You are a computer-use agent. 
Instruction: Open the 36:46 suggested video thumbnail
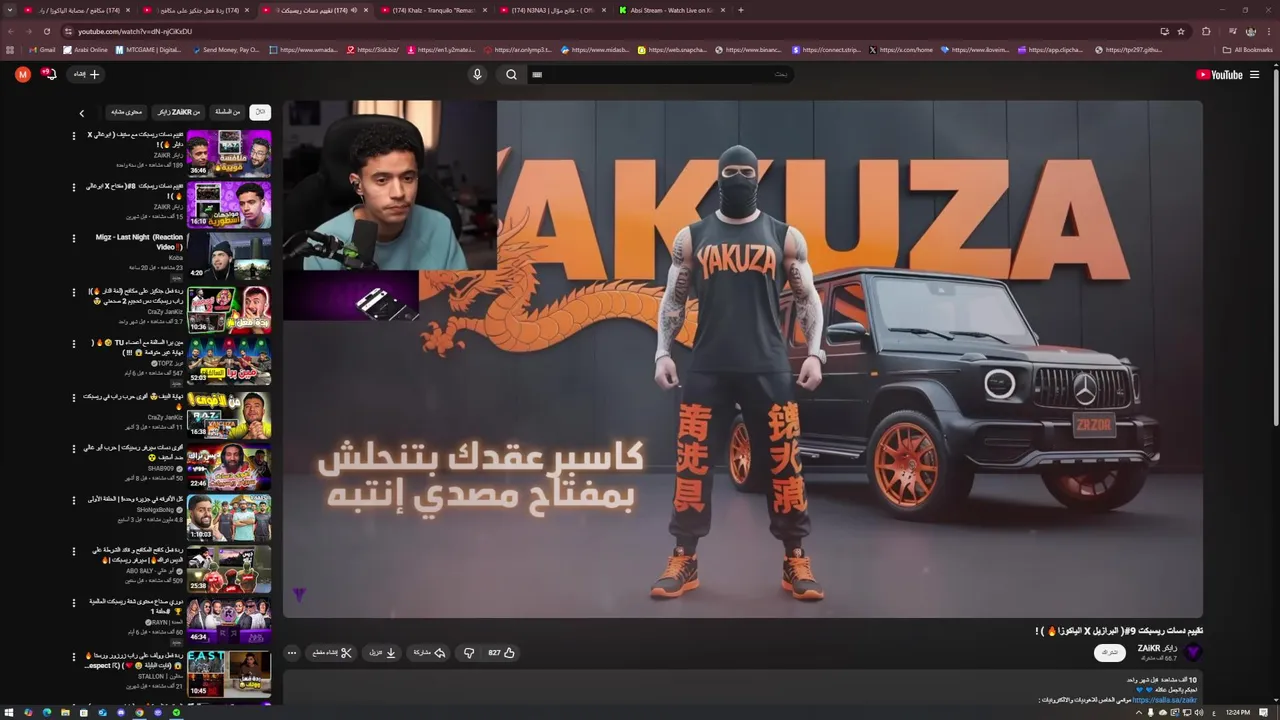click(229, 153)
